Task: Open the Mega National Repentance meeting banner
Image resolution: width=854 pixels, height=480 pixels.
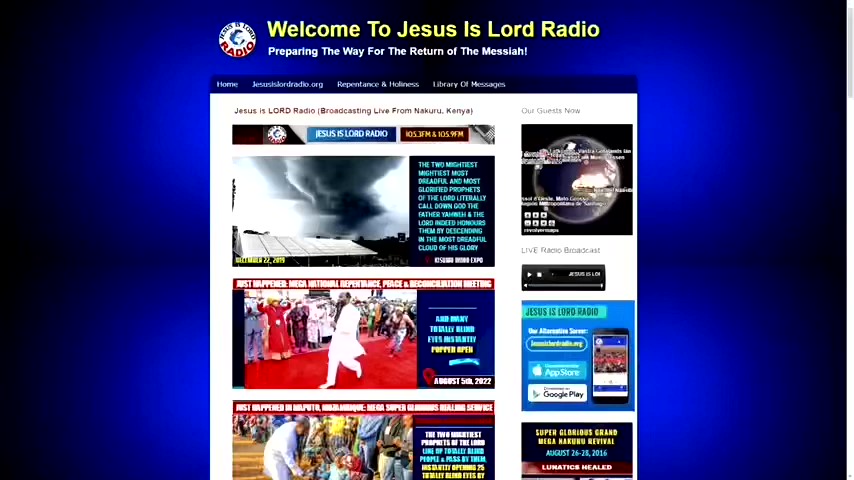Action: pos(363,334)
